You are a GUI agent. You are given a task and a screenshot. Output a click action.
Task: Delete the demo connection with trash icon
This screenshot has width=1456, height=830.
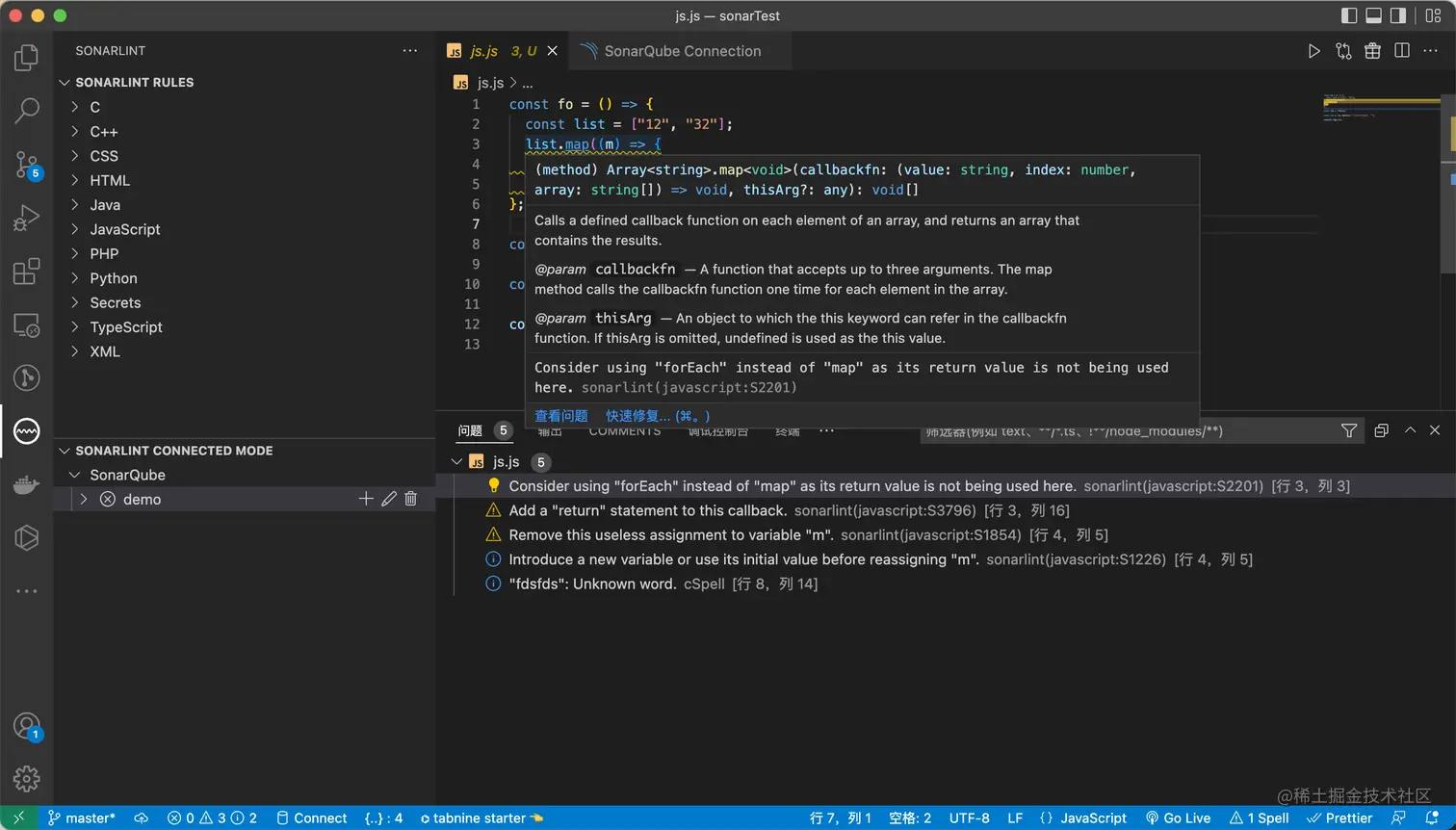[411, 499]
